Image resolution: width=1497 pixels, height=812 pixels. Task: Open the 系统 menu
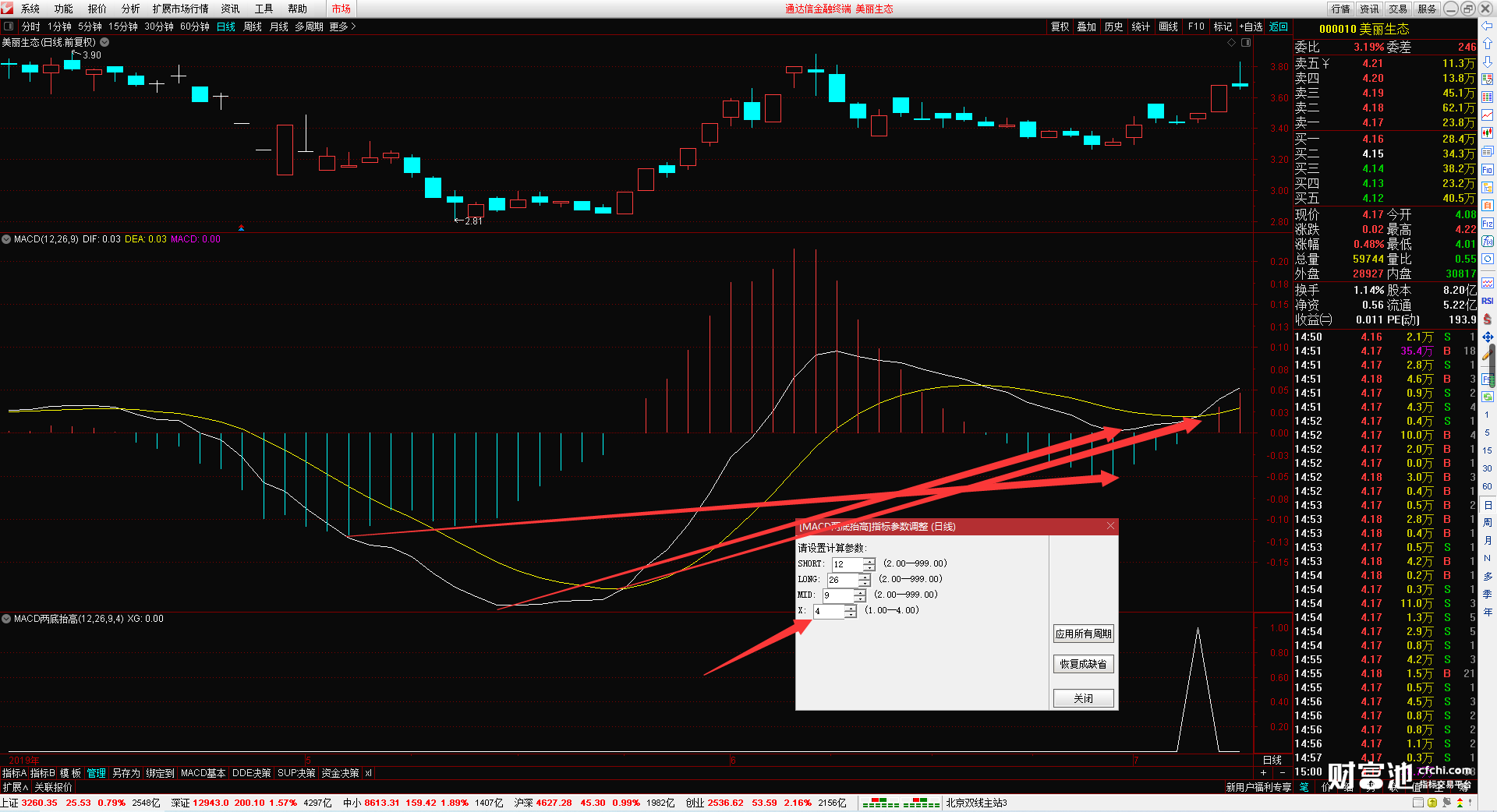tap(30, 9)
